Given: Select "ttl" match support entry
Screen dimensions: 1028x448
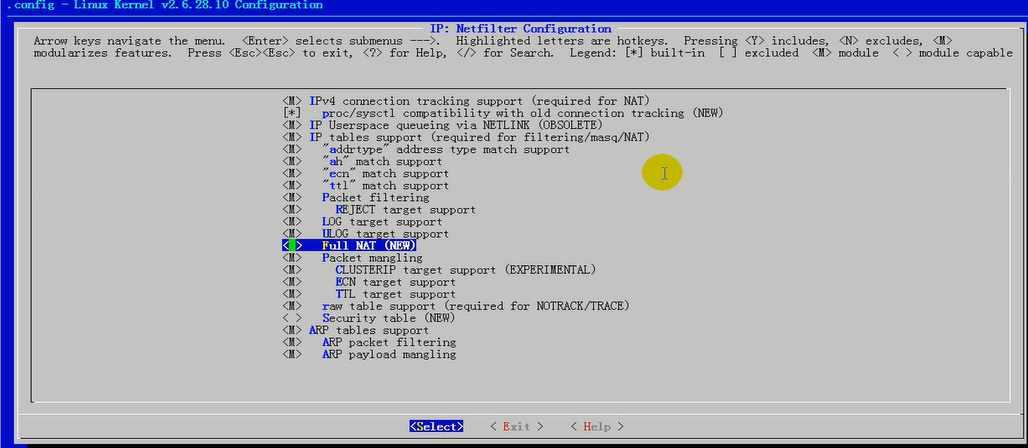Looking at the screenshot, I should tap(386, 186).
